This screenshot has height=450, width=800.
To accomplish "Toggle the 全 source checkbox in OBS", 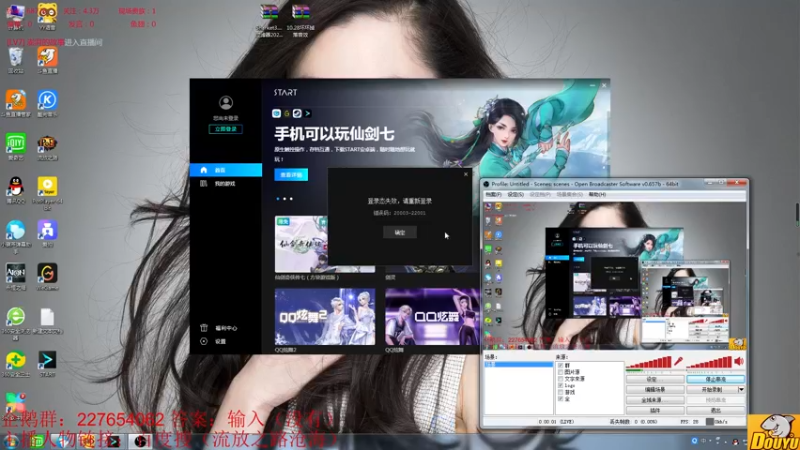I will point(561,399).
